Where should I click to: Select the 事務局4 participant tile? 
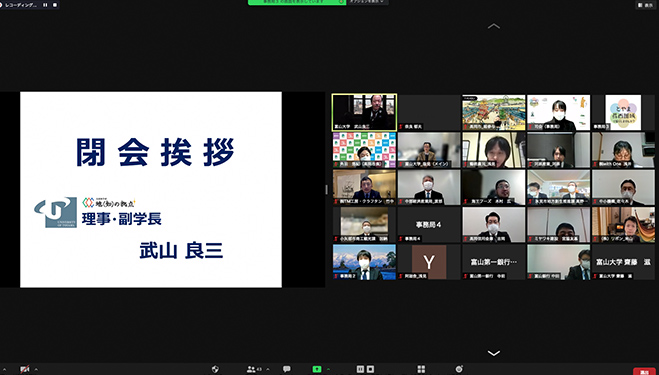point(429,225)
